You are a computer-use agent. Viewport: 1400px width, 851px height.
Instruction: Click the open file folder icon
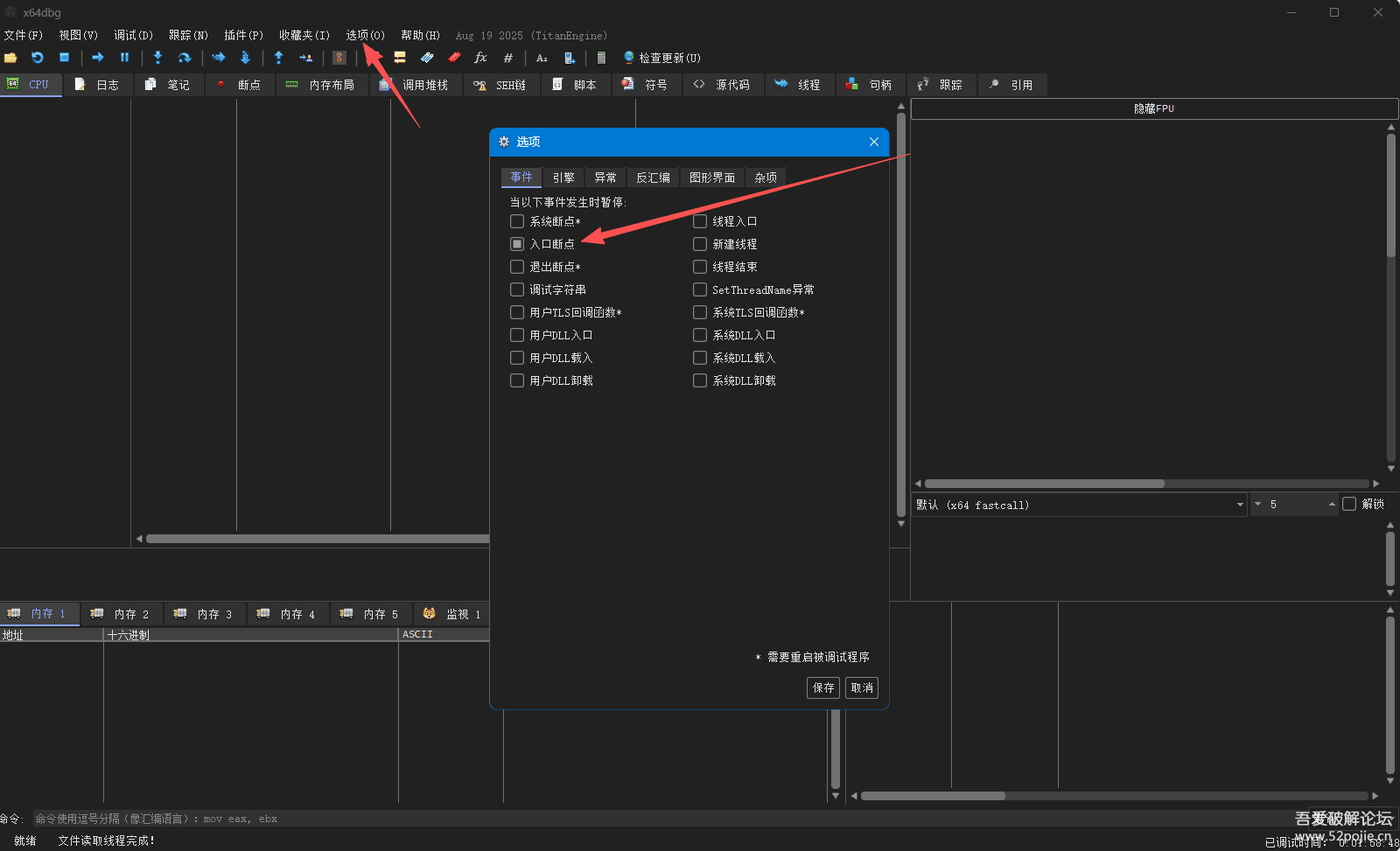click(x=10, y=58)
